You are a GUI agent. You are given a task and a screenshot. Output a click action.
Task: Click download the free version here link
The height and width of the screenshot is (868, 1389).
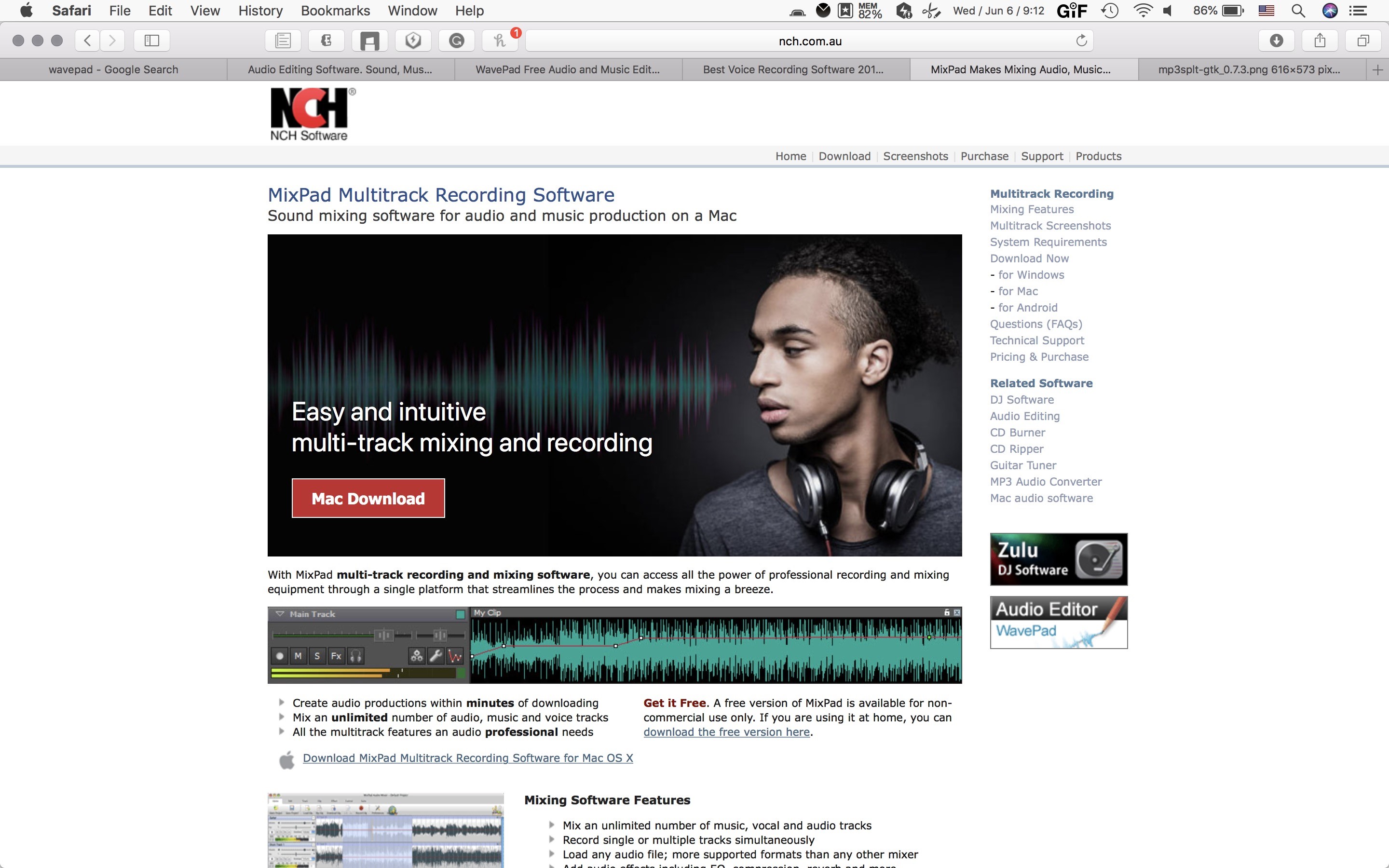726,732
